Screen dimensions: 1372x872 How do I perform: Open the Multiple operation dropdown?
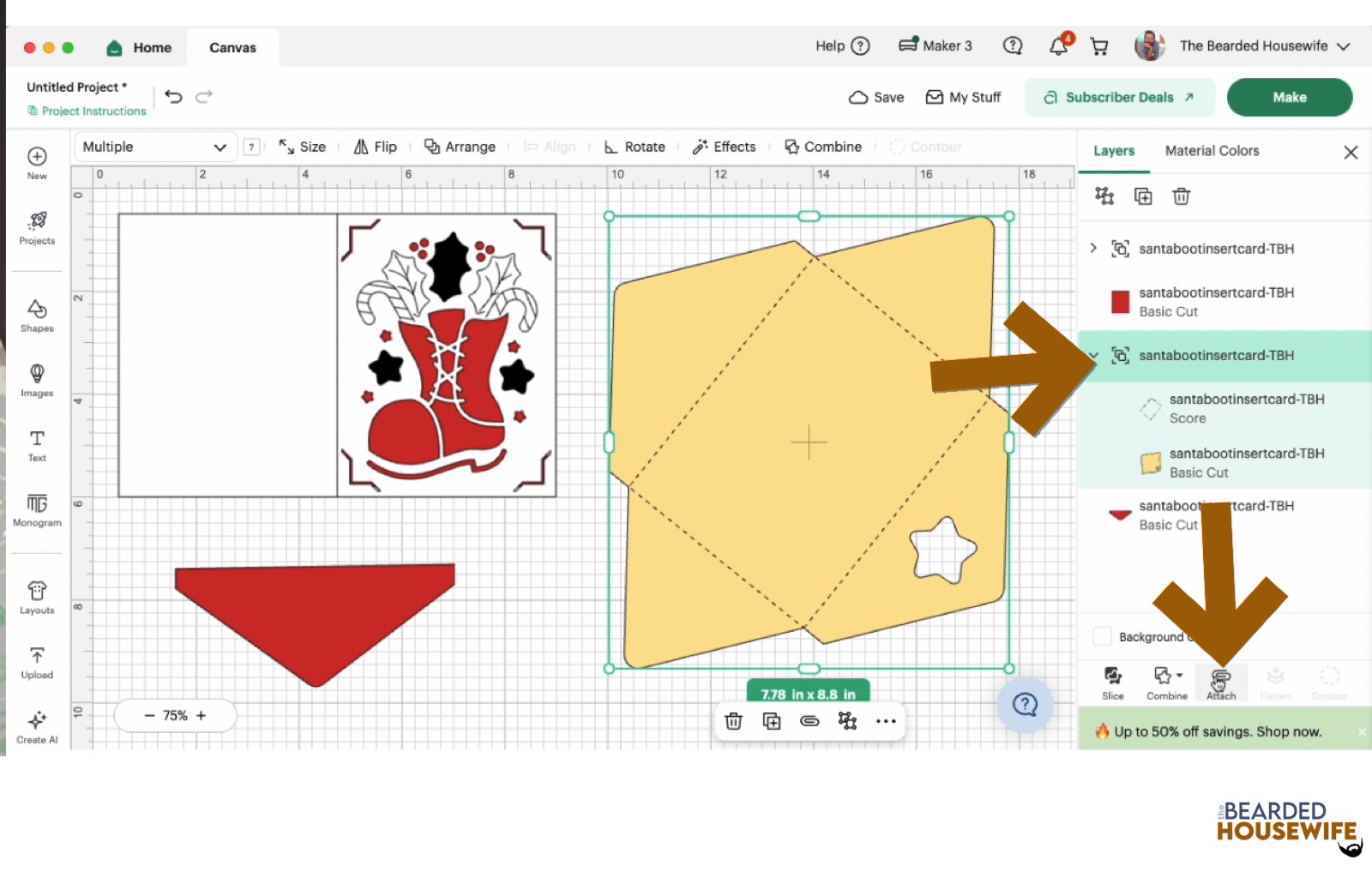click(x=154, y=147)
